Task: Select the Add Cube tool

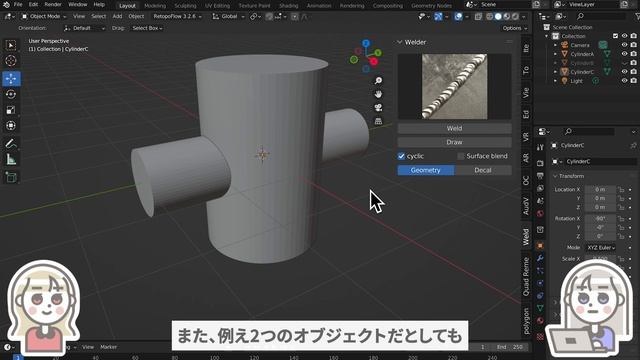Action: click(11, 177)
